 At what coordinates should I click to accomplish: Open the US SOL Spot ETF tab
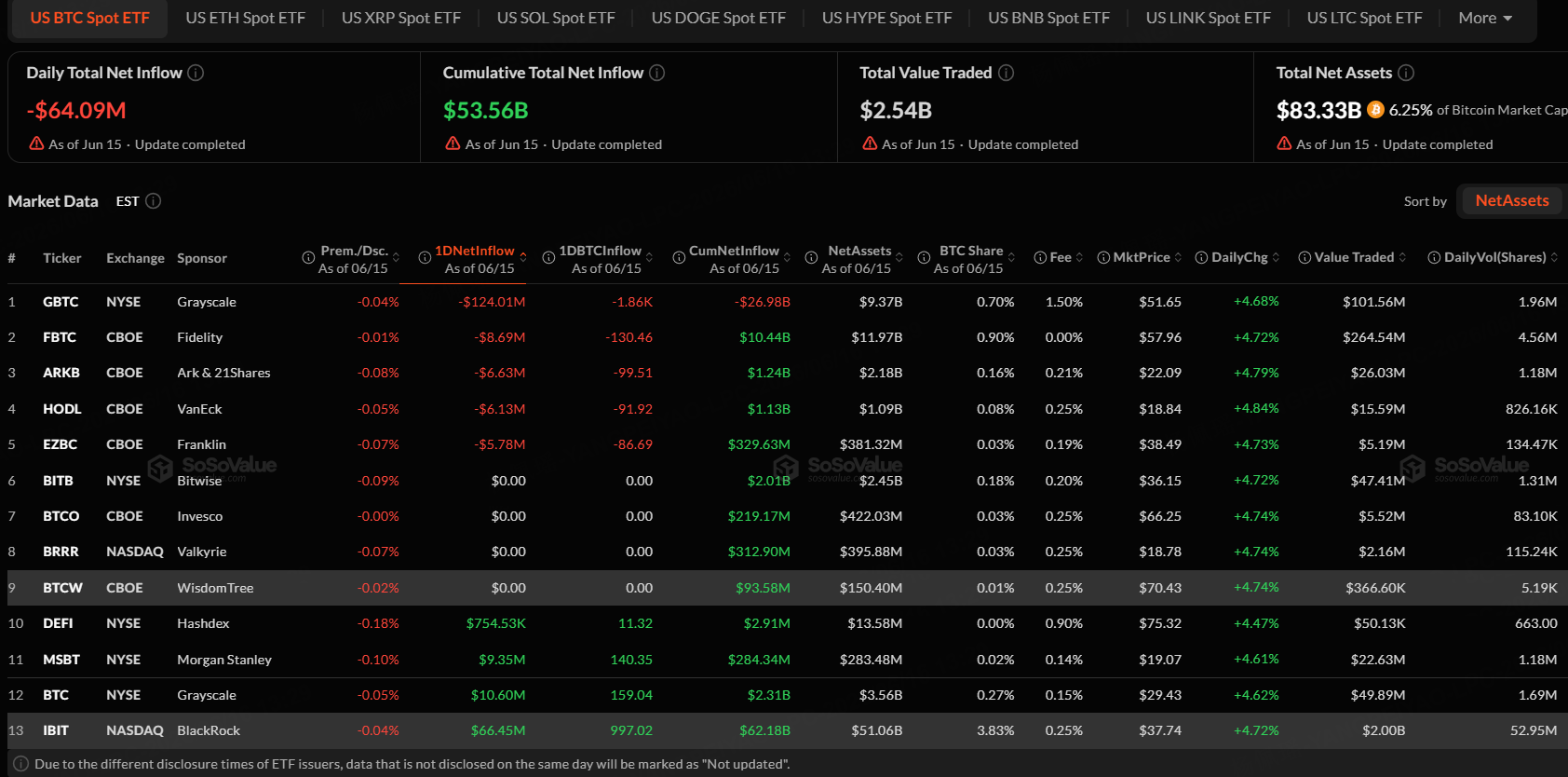(x=556, y=18)
